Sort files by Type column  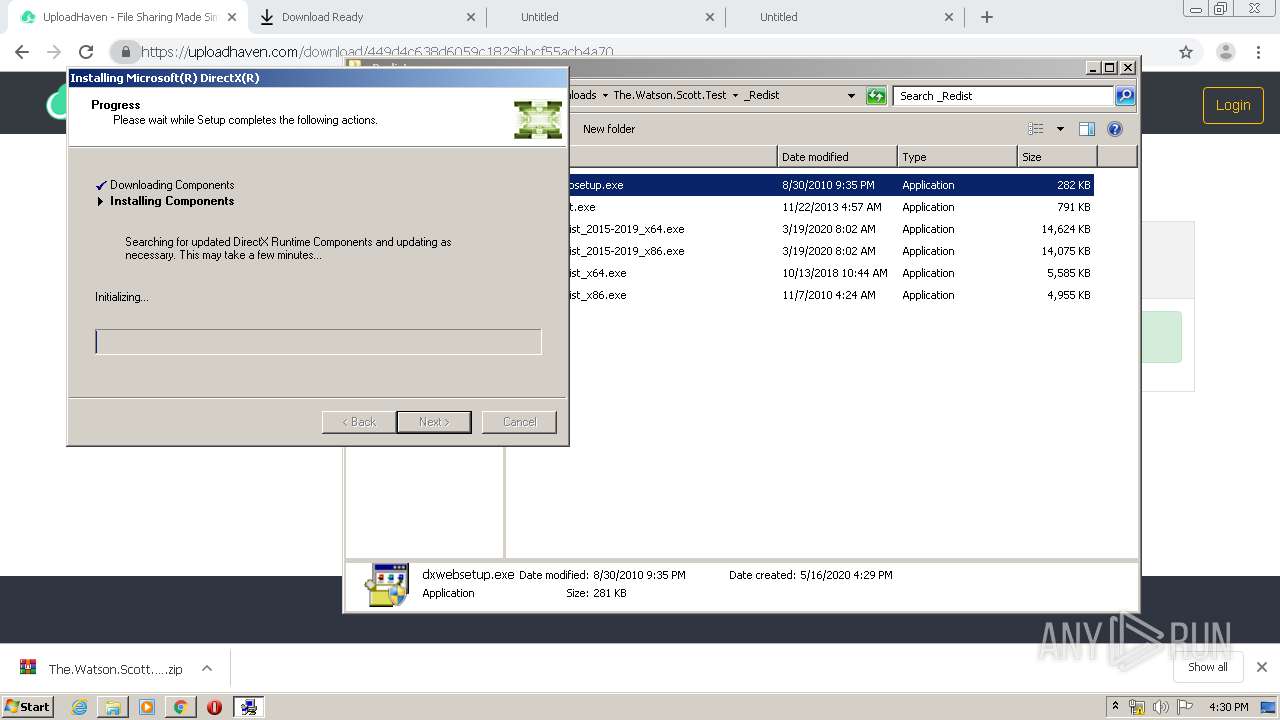click(x=957, y=157)
